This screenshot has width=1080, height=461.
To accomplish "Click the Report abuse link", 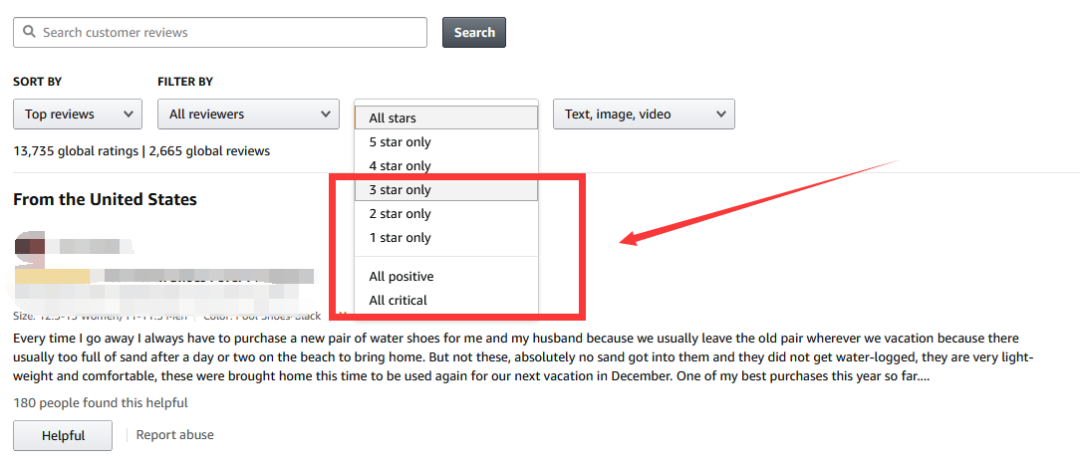I will [x=175, y=435].
